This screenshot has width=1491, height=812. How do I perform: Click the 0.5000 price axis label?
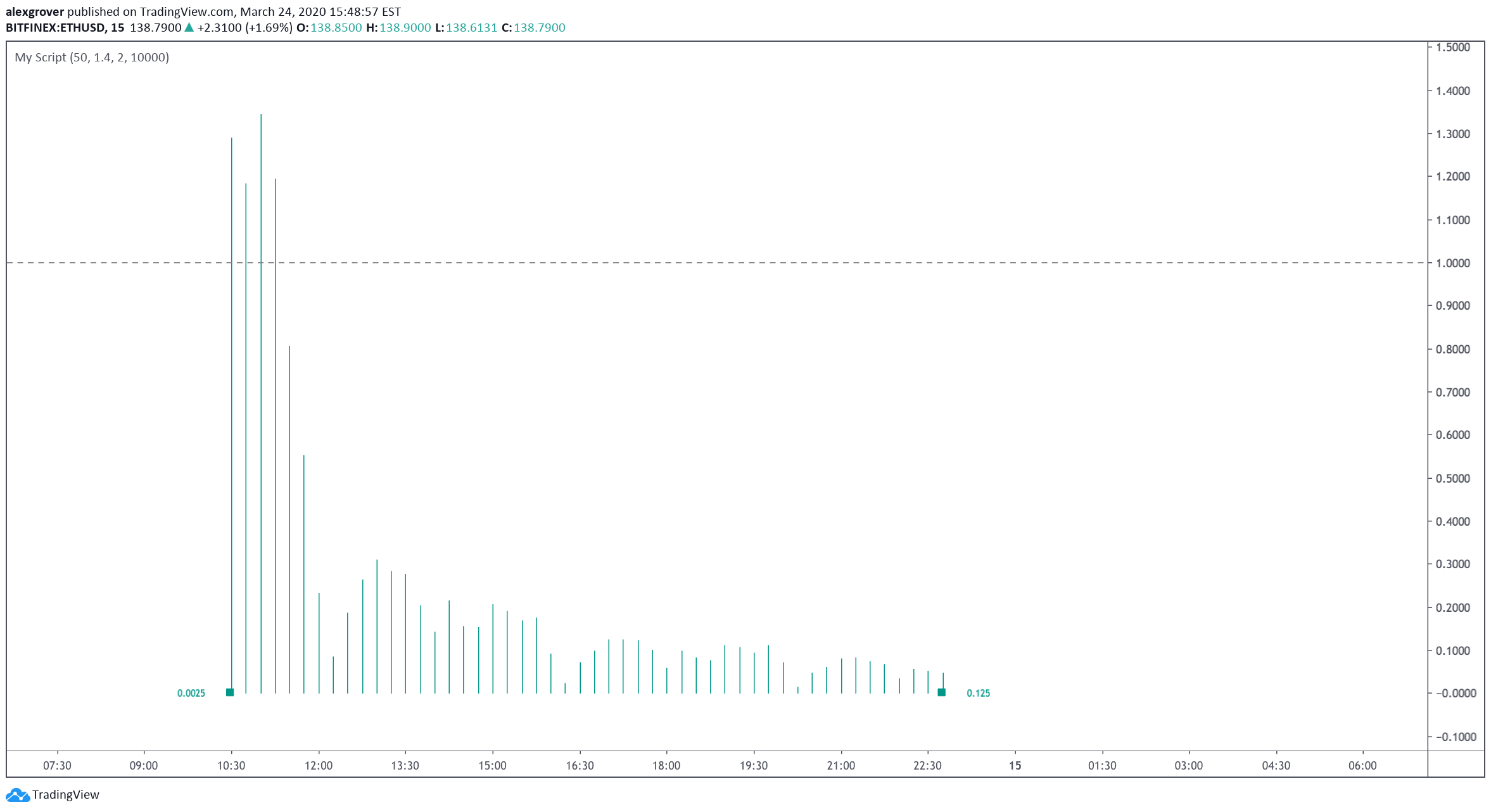click(1453, 478)
